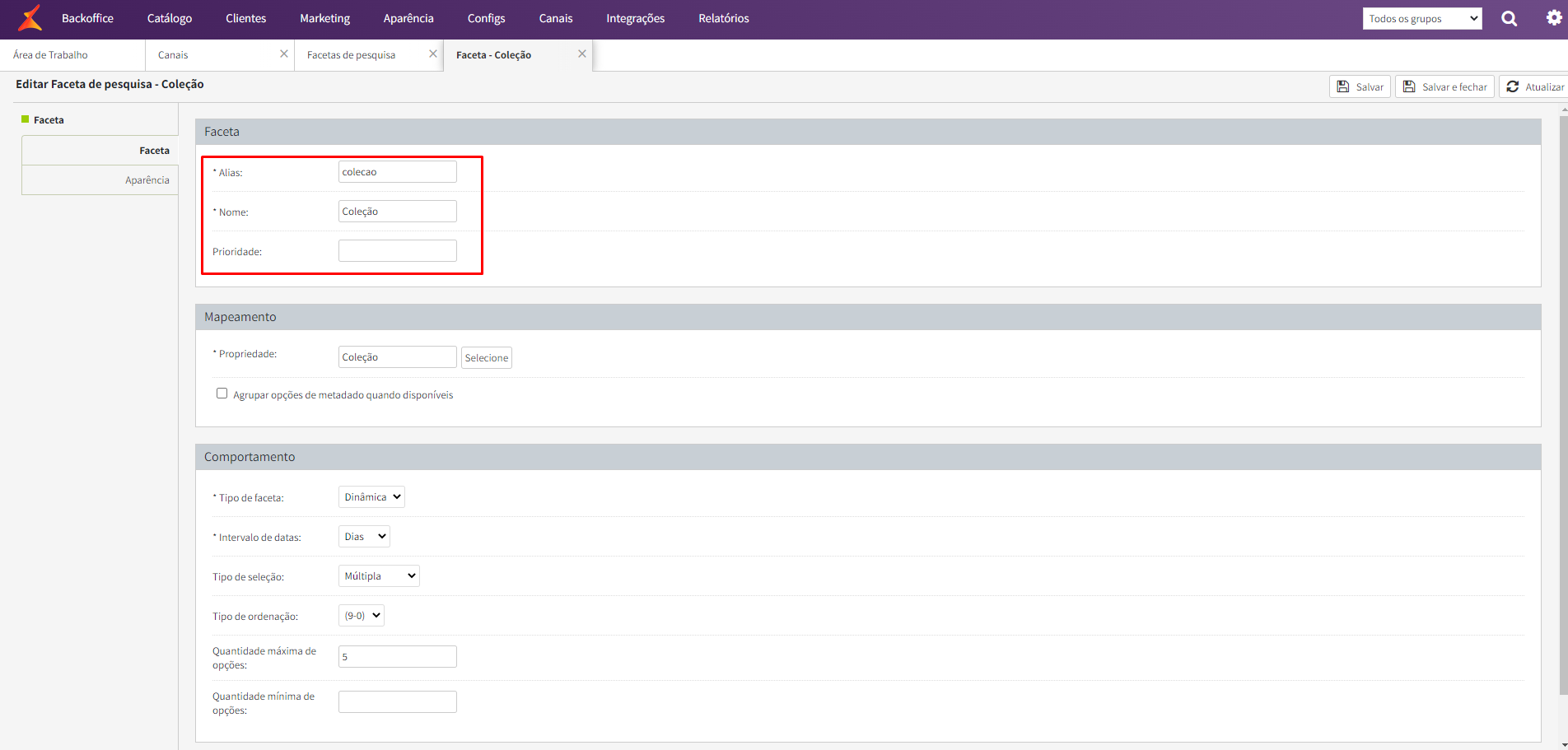The width and height of the screenshot is (1568, 750).
Task: Switch to the Área de Trabalho tab
Action: [x=72, y=55]
